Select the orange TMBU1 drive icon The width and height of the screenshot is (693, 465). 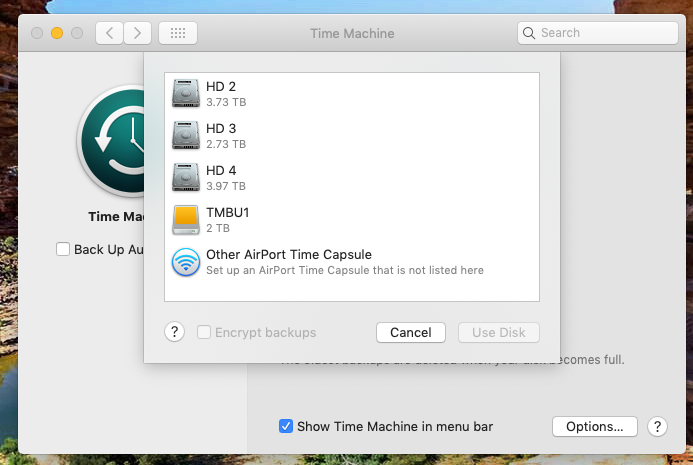pyautogui.click(x=186, y=220)
